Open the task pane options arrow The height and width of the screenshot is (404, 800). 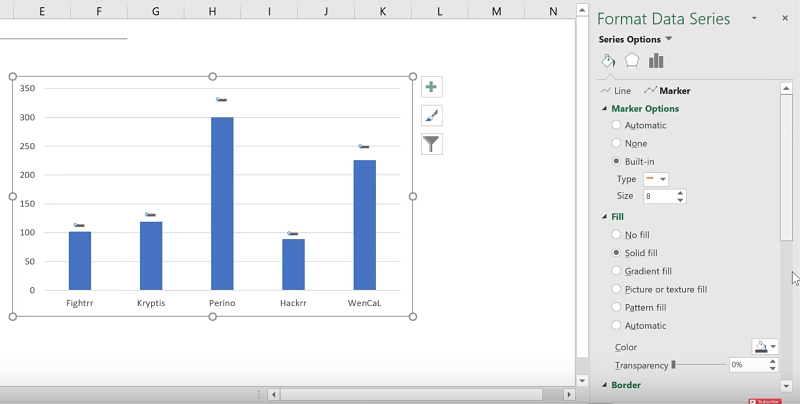click(x=754, y=19)
